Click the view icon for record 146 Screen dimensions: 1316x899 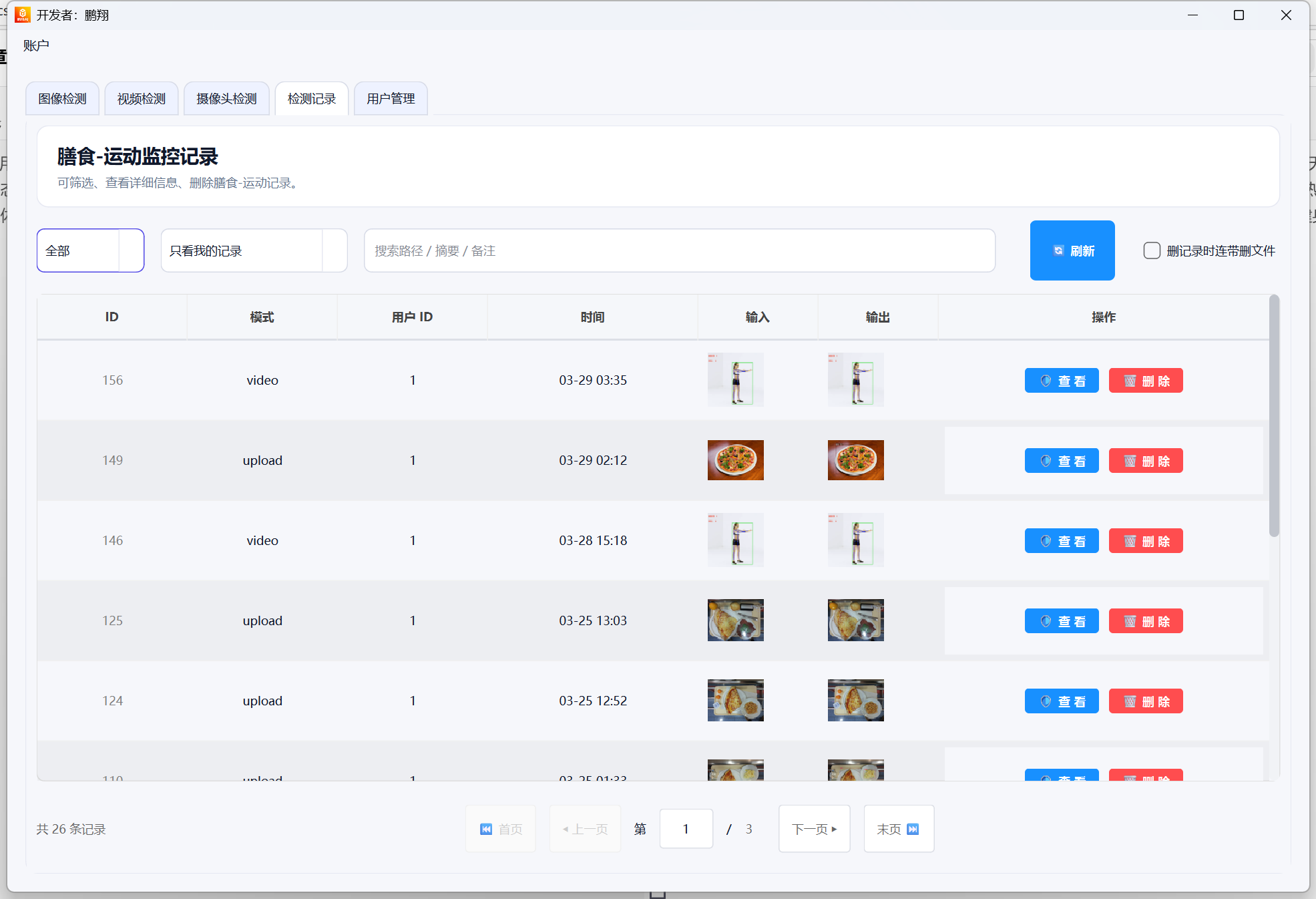click(x=1046, y=541)
